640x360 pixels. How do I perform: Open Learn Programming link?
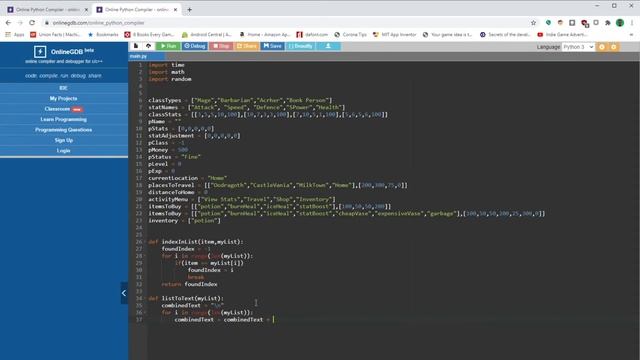64,120
